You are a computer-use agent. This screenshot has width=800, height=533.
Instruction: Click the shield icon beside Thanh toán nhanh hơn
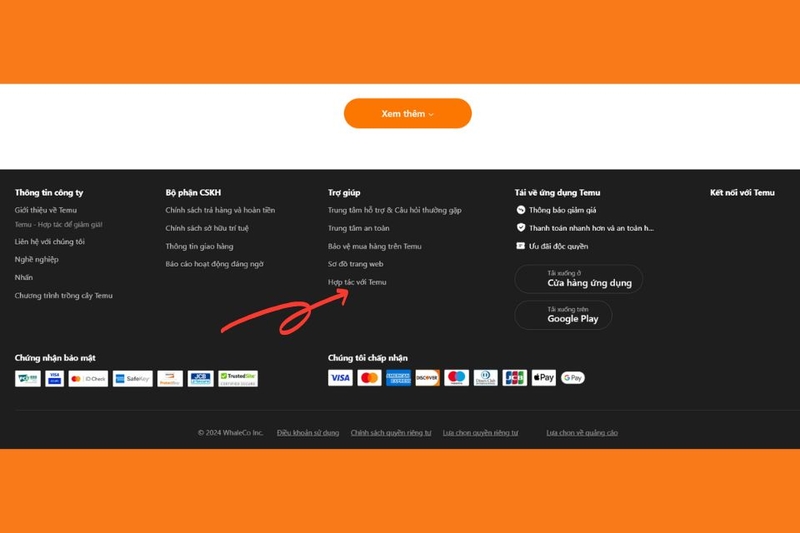coord(520,227)
